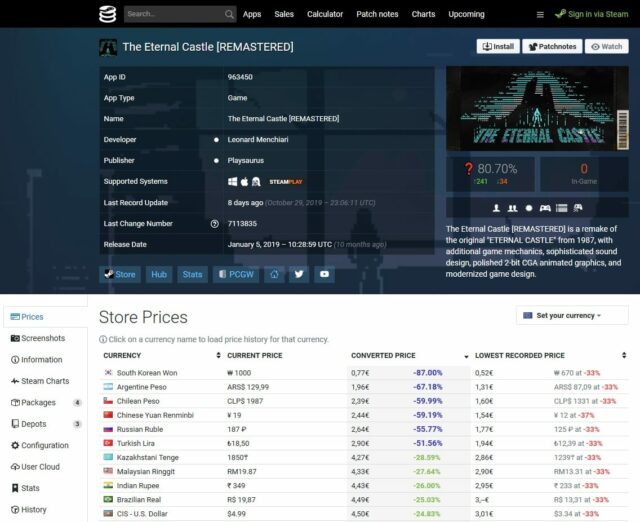The height and width of the screenshot is (522, 640).
Task: Open the game's YouTube channel icon
Action: [x=324, y=273]
